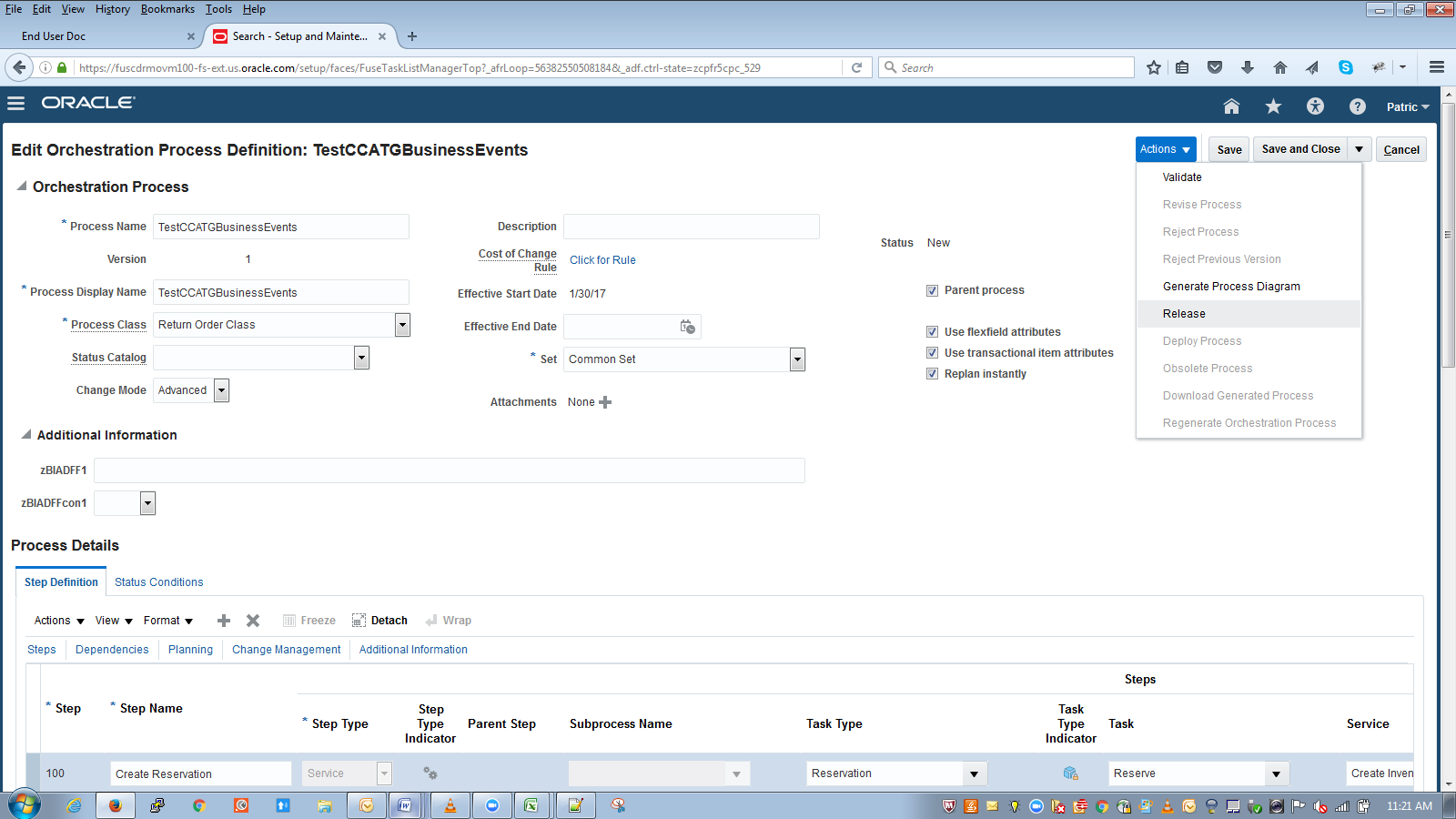Open the Process Class dropdown
Image resolution: width=1456 pixels, height=819 pixels.
[x=402, y=325]
